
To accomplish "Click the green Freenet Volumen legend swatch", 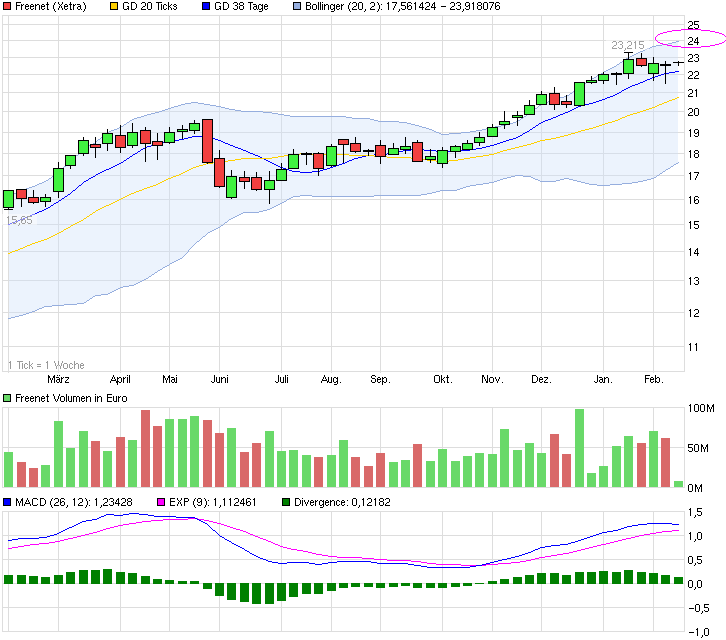I will point(7,398).
